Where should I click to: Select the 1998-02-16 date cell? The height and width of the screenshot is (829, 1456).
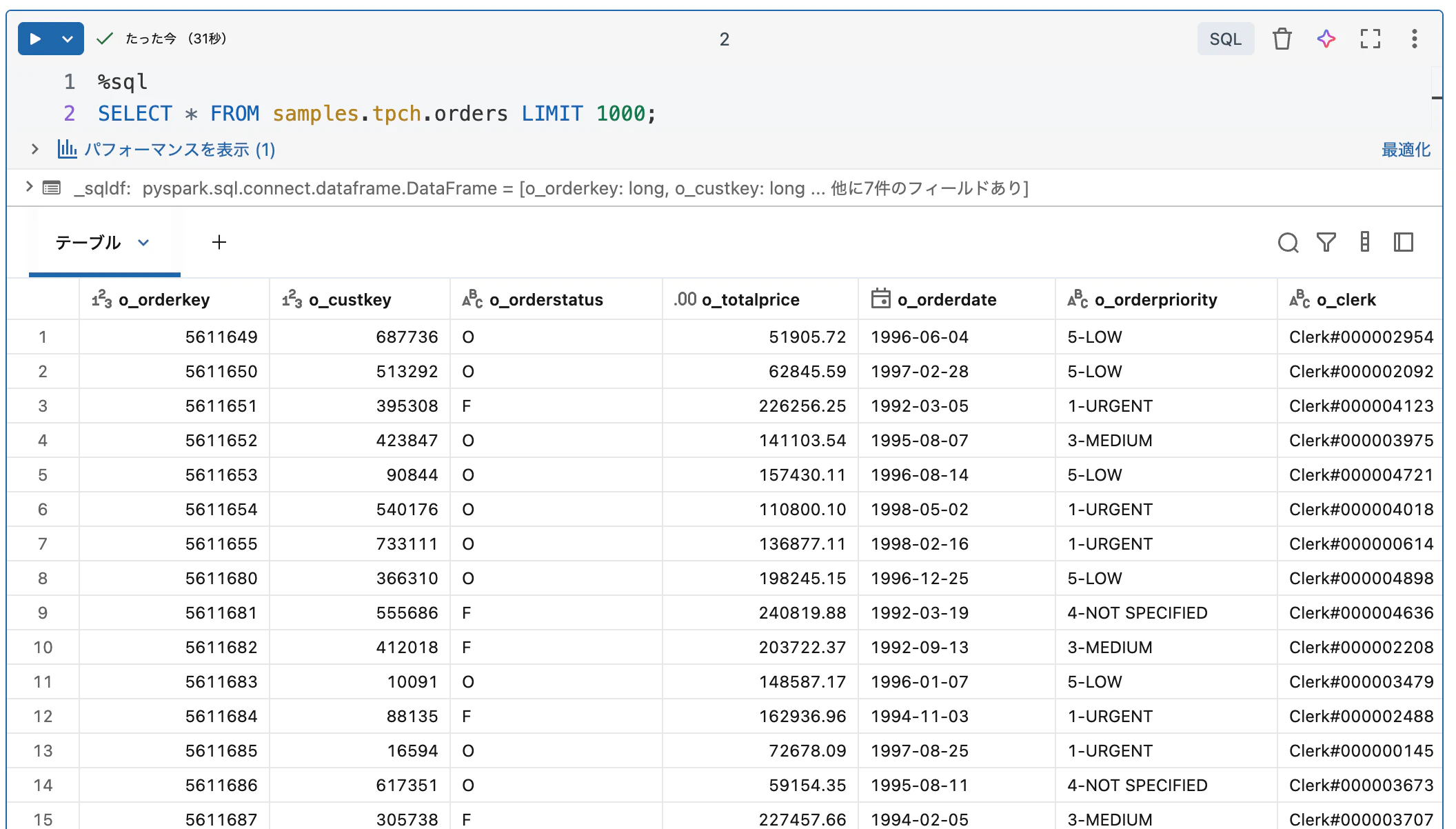[x=957, y=544]
